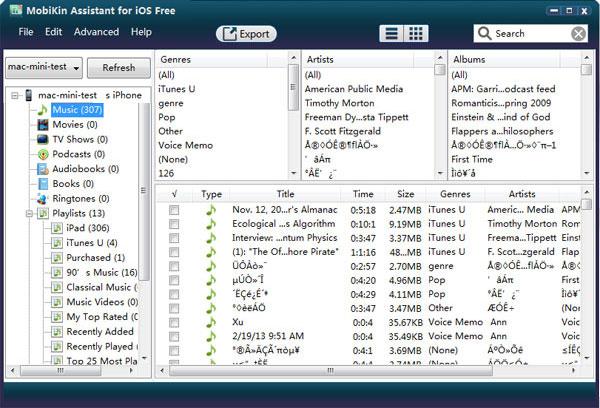Image resolution: width=600 pixels, height=408 pixels.
Task: Sort tracks by Size column header
Action: click(405, 194)
